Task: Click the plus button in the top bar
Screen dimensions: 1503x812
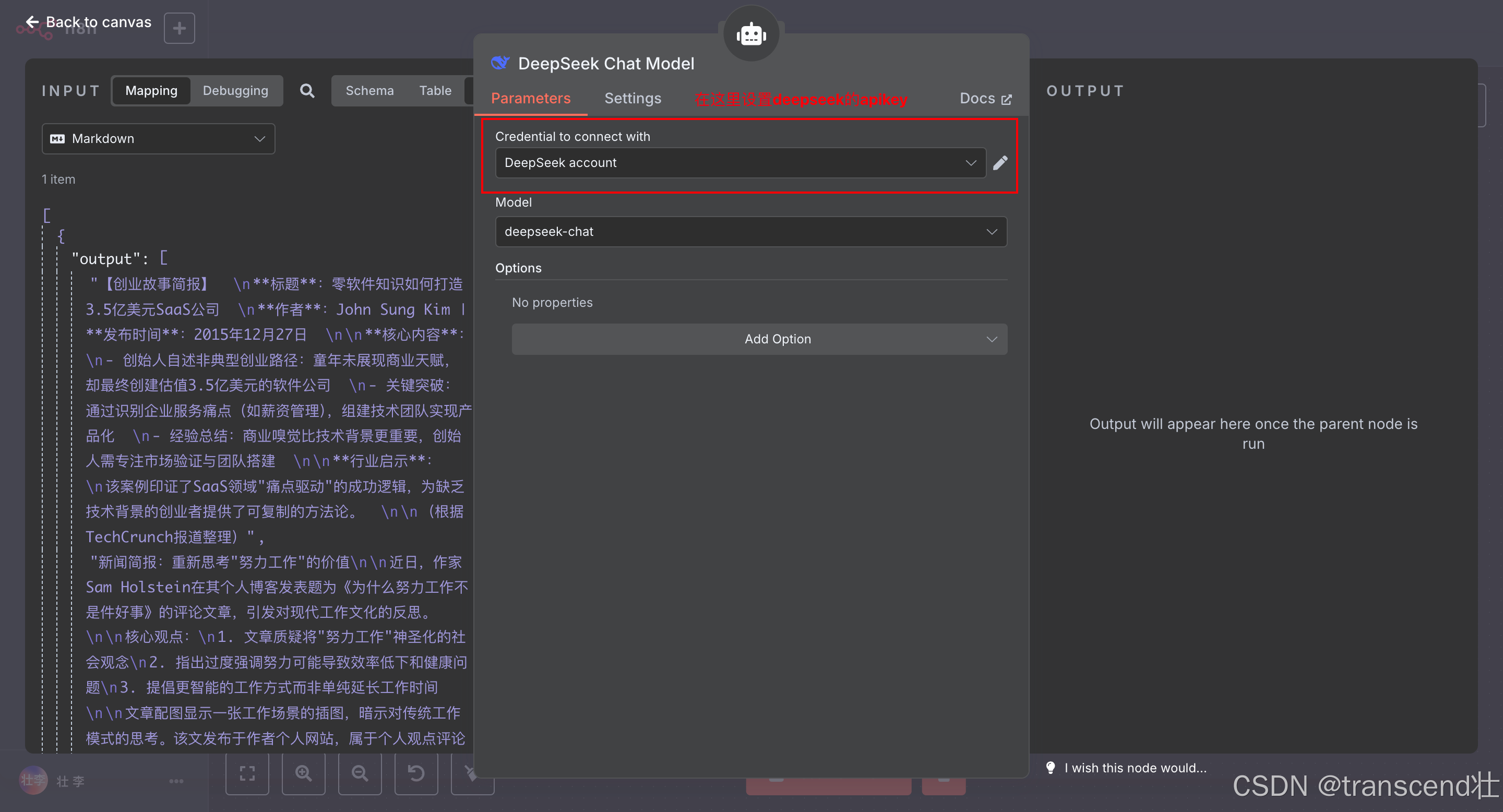Action: 179,28
